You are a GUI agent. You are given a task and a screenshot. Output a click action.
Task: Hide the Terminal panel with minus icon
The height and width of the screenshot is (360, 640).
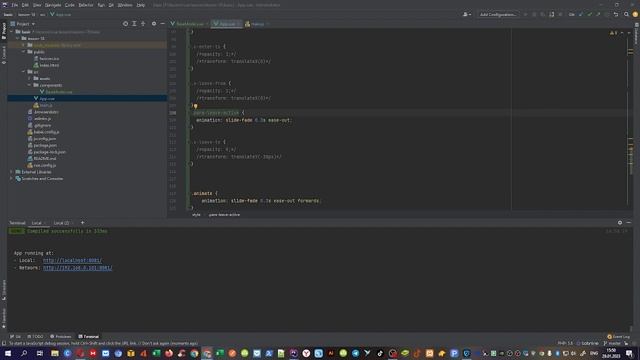pos(629,223)
